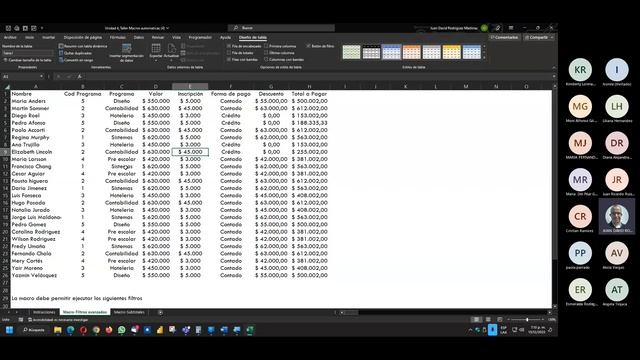
Task: Click the Windows taskbar search box
Action: point(34,330)
